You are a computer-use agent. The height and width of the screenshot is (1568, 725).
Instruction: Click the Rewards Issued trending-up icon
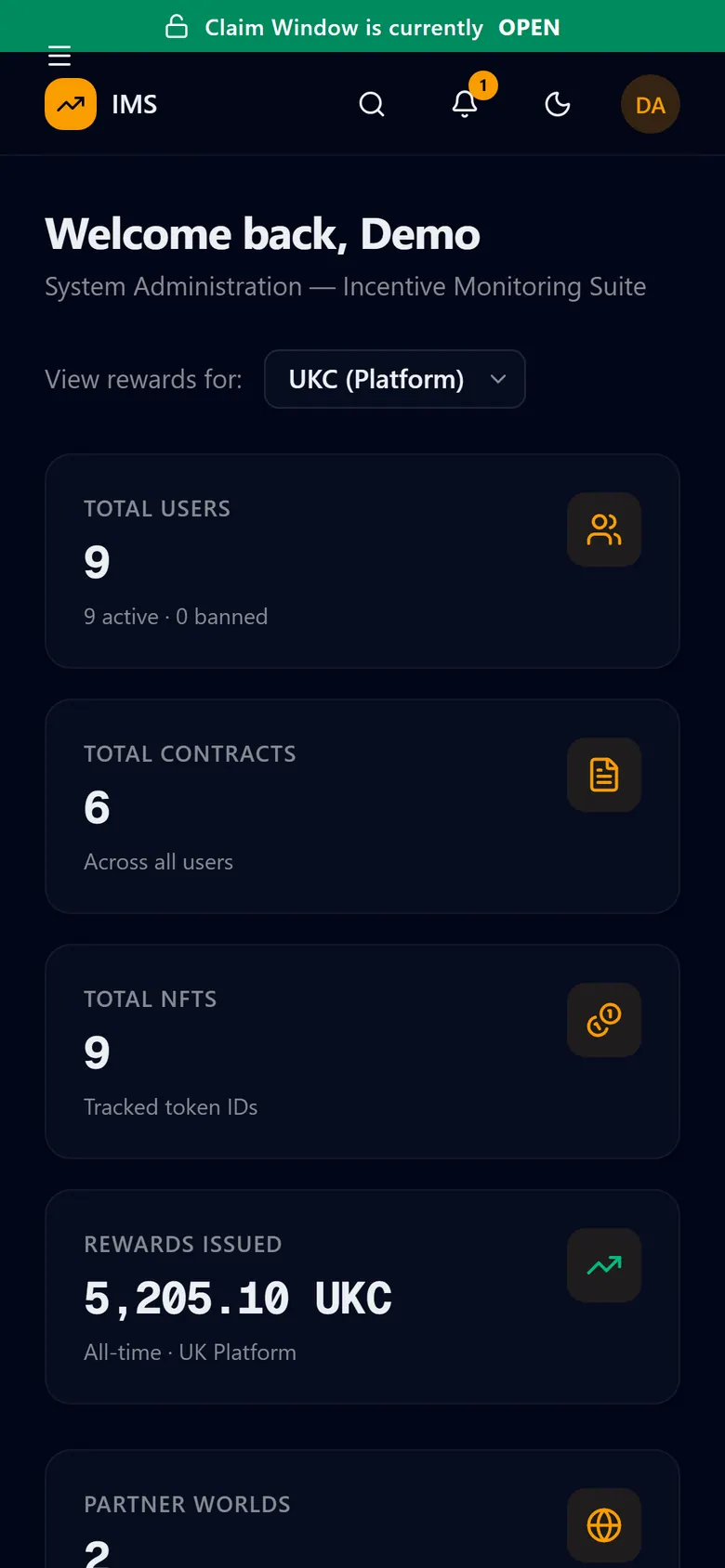pyautogui.click(x=604, y=1265)
